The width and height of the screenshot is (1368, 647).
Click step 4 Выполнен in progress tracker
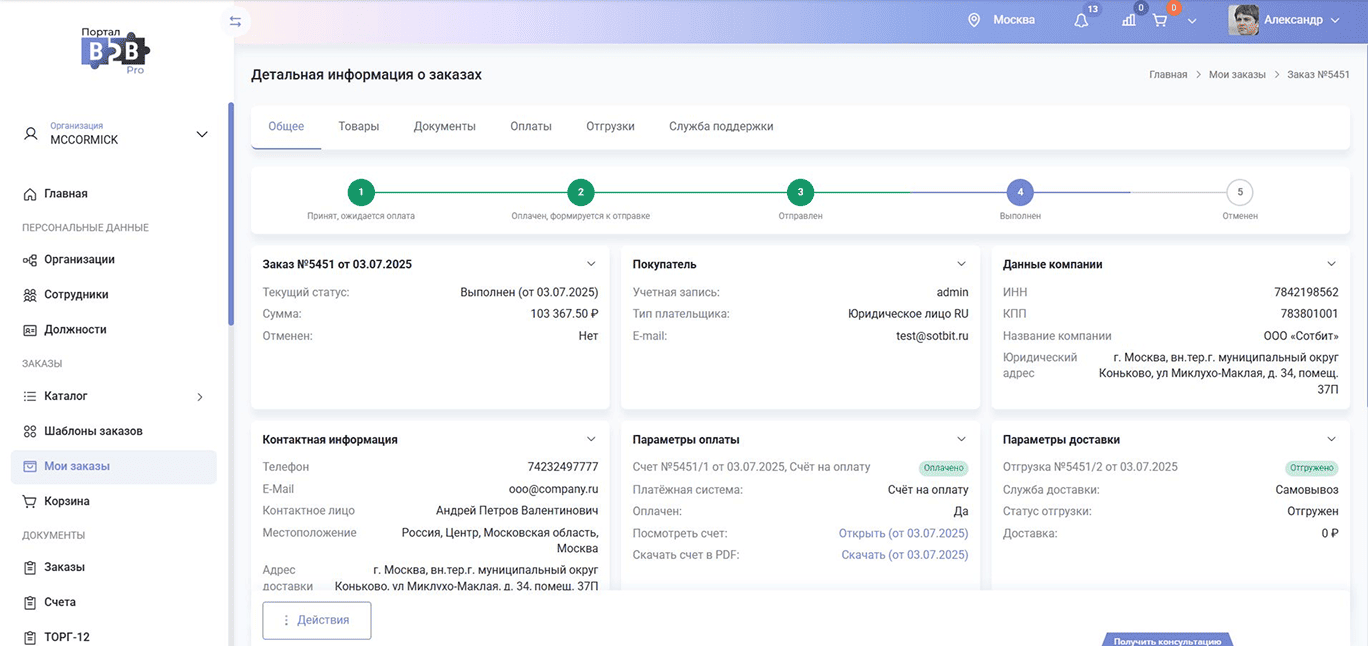[1019, 192]
